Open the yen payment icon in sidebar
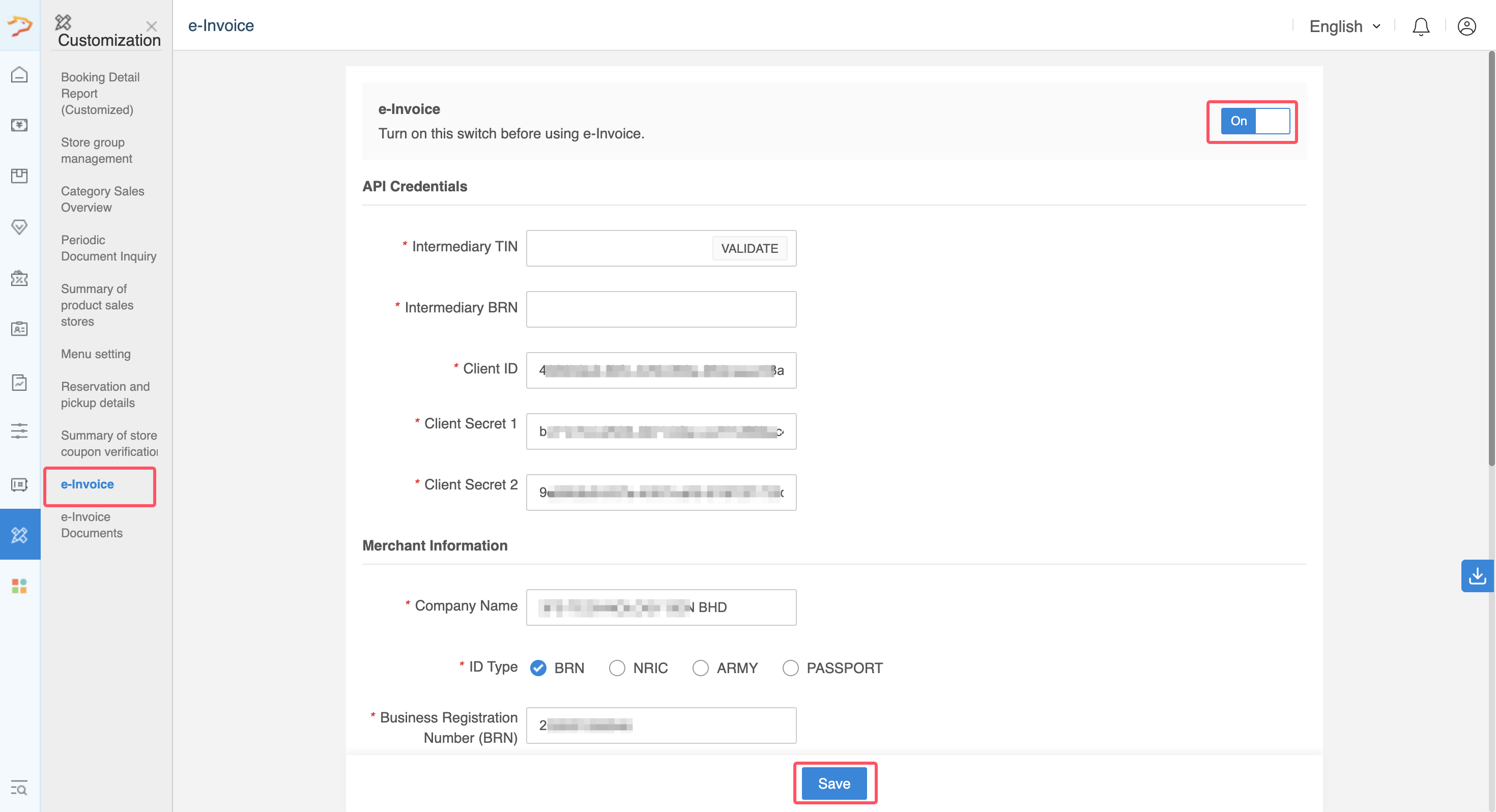 point(20,125)
